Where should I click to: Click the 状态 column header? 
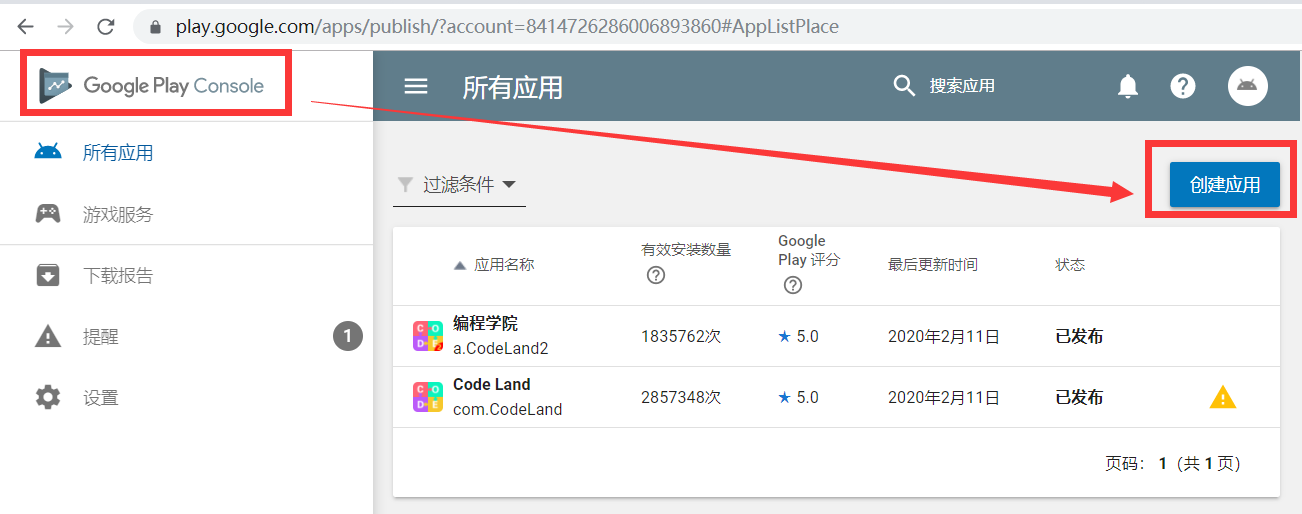pos(1070,265)
